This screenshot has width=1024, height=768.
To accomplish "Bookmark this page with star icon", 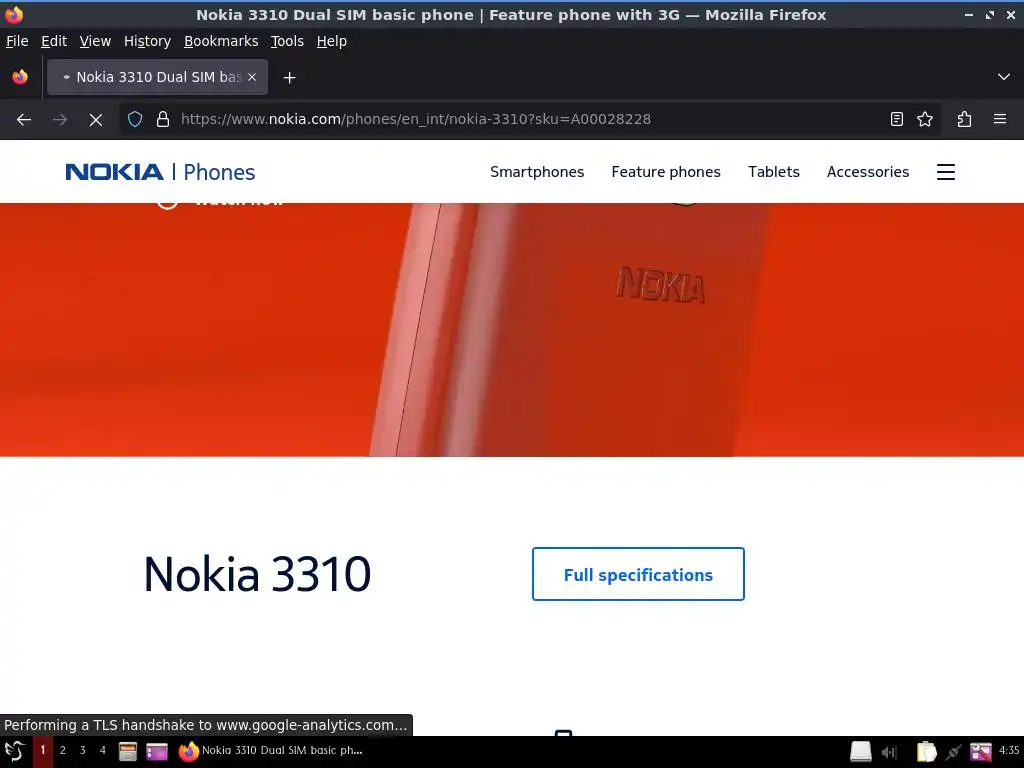I will (925, 120).
